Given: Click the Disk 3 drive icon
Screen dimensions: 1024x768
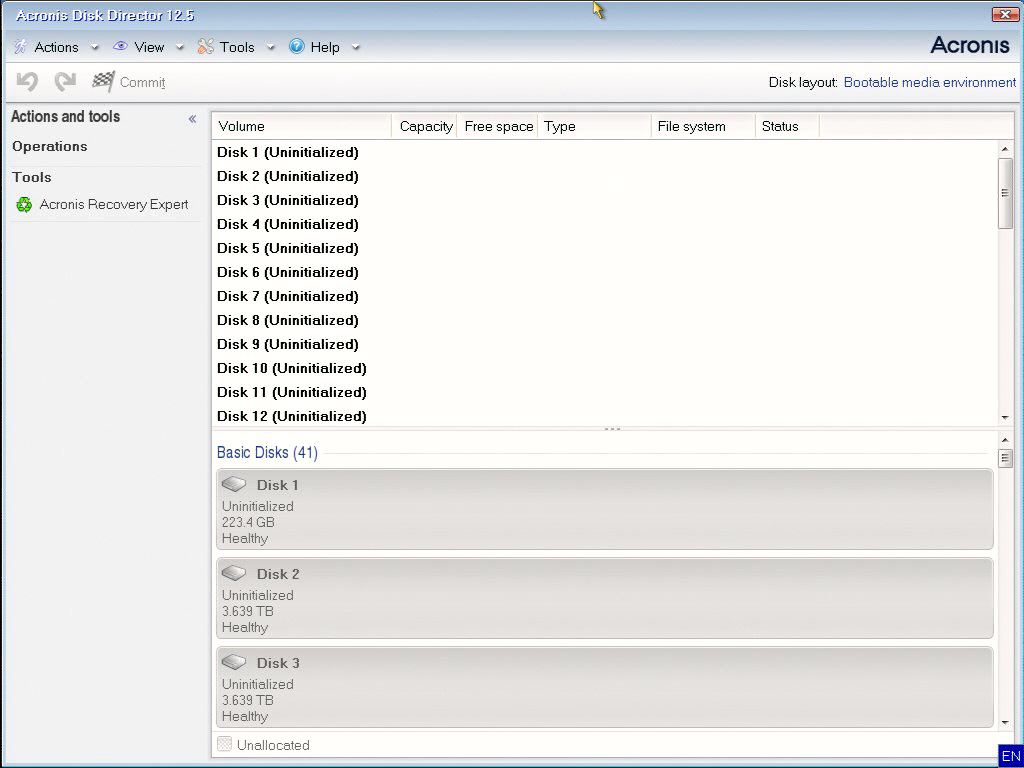Looking at the screenshot, I should pos(234,662).
